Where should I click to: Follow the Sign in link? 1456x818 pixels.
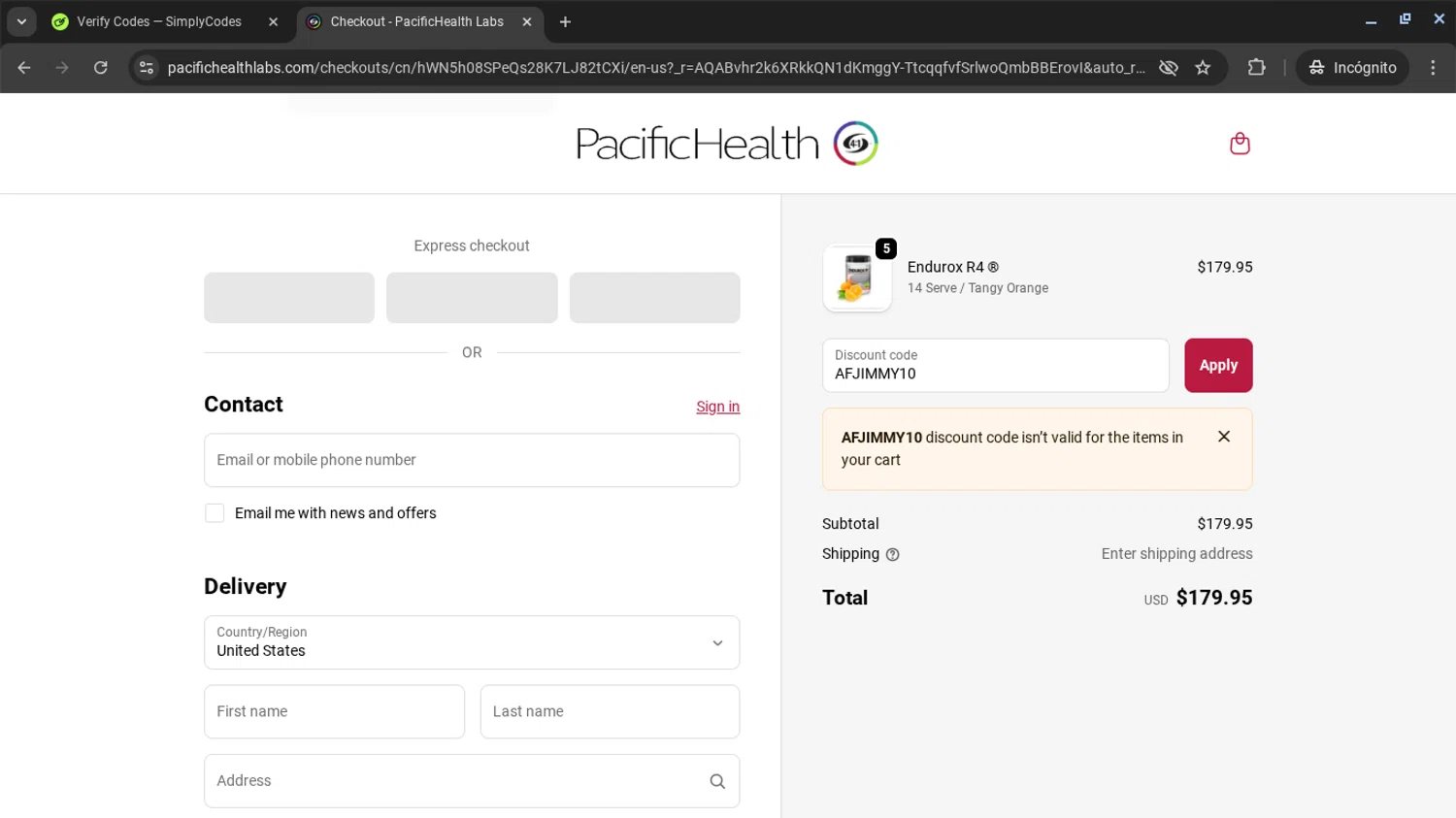tap(717, 407)
